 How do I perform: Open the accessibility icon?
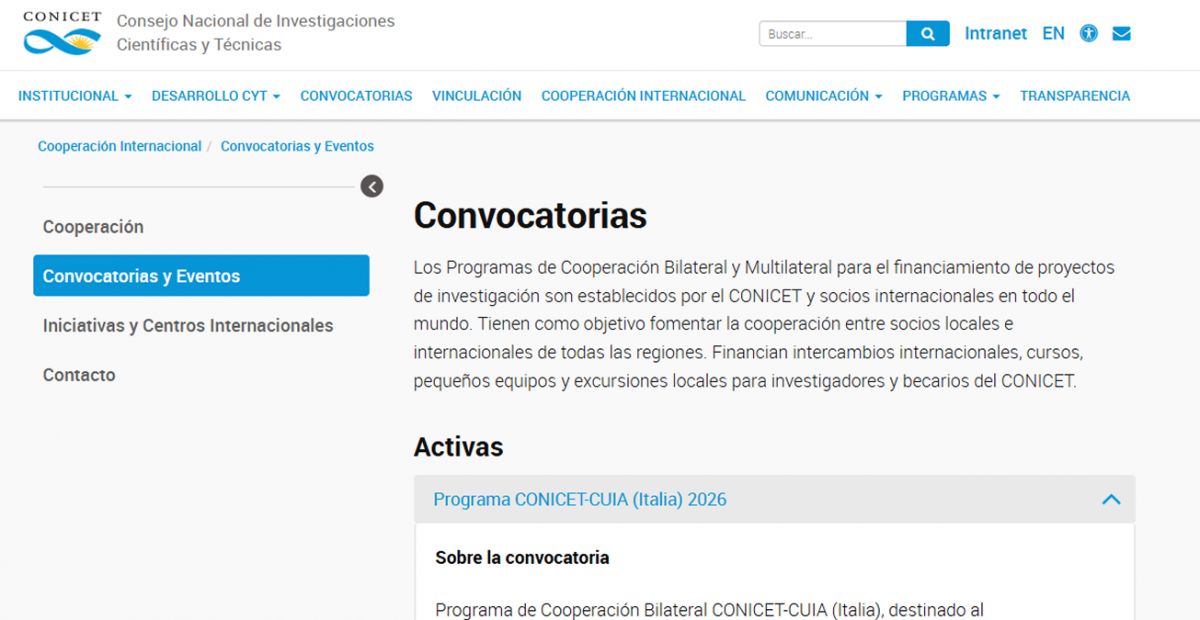click(1089, 33)
